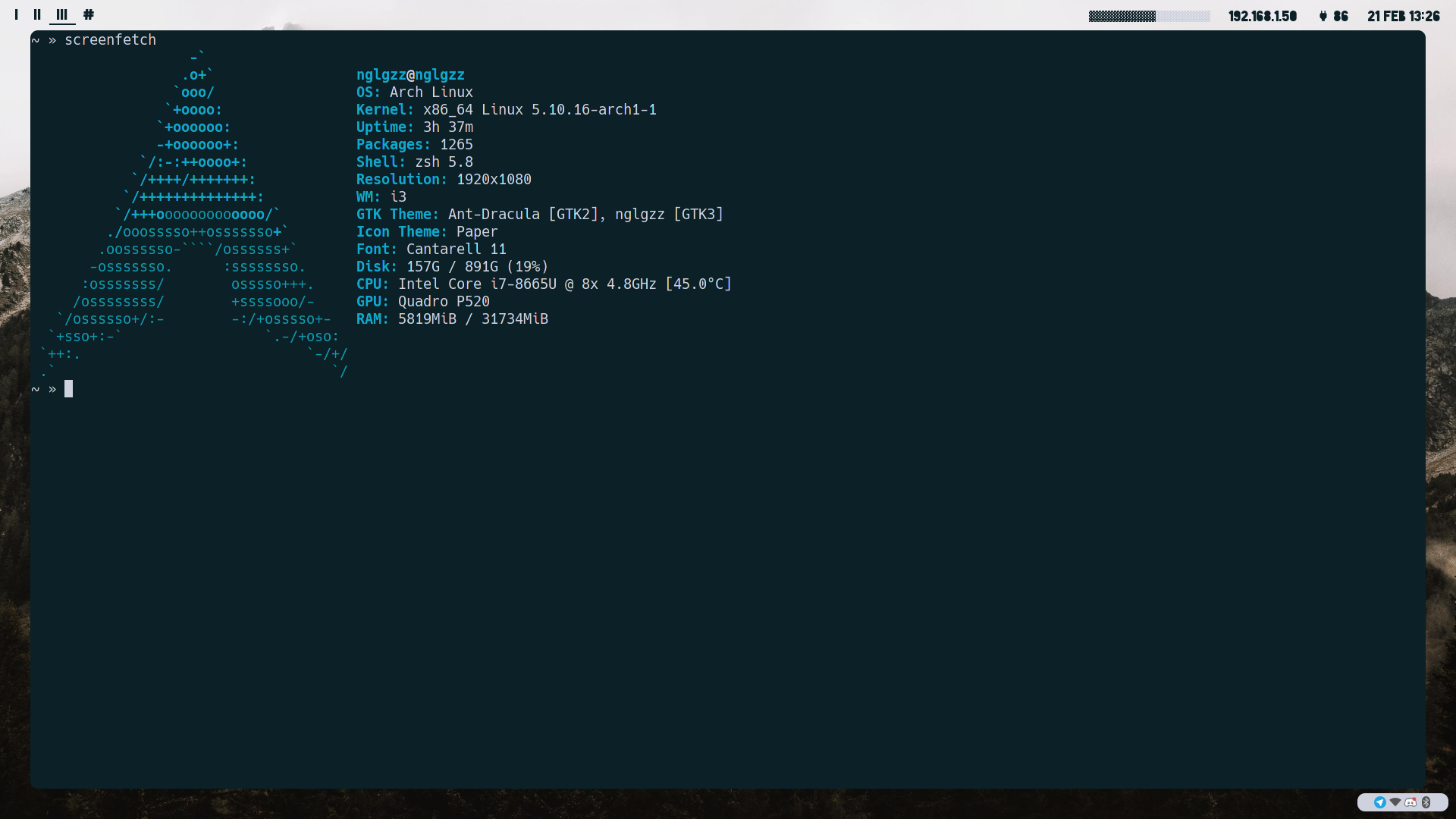Click the battery status indicator
This screenshot has height=819, width=1456.
click(1332, 14)
